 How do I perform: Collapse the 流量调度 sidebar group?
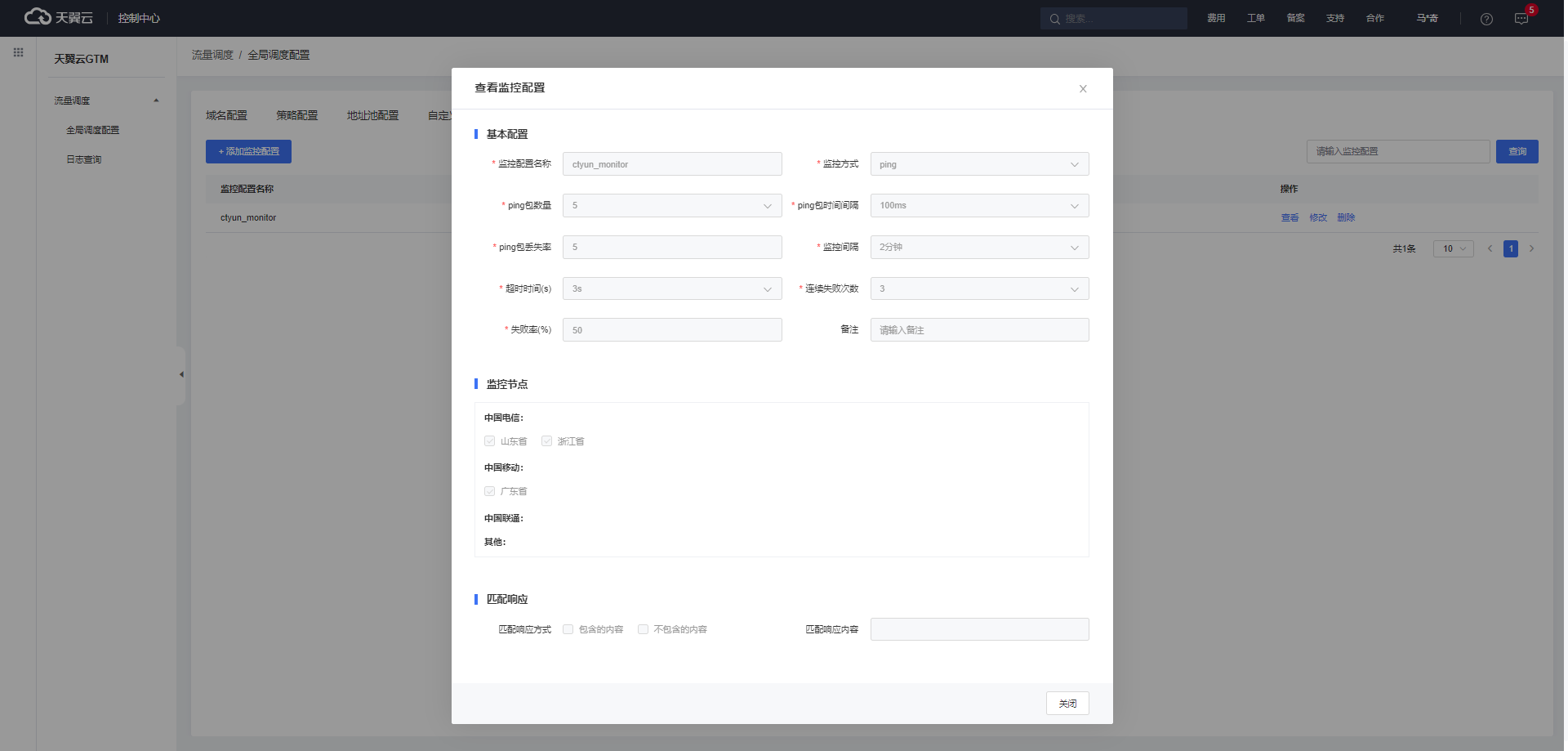(156, 101)
